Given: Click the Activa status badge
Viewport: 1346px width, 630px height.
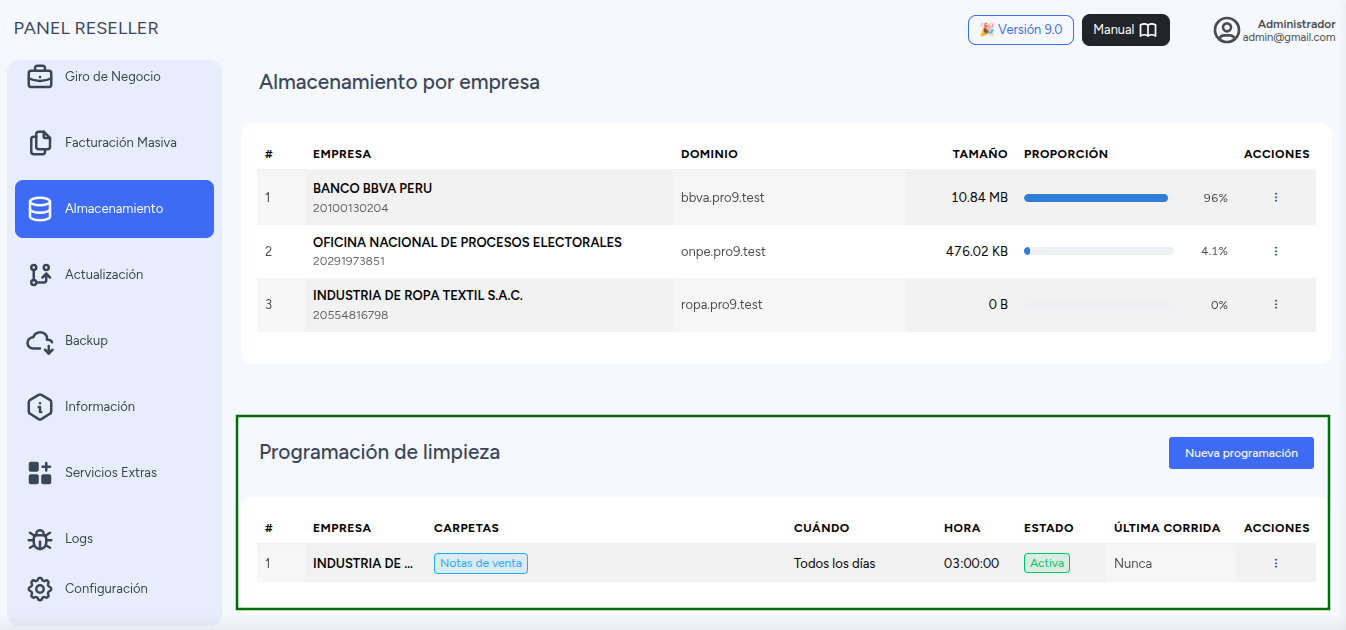Looking at the screenshot, I should tap(1047, 563).
